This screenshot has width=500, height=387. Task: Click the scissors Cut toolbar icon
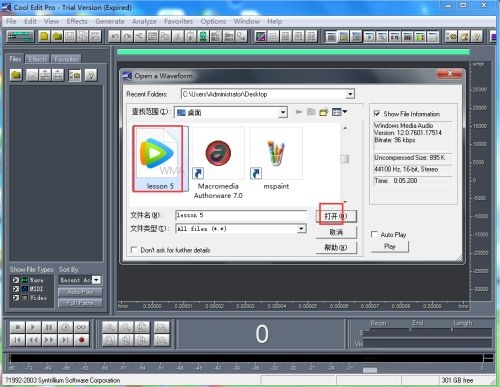click(x=178, y=36)
